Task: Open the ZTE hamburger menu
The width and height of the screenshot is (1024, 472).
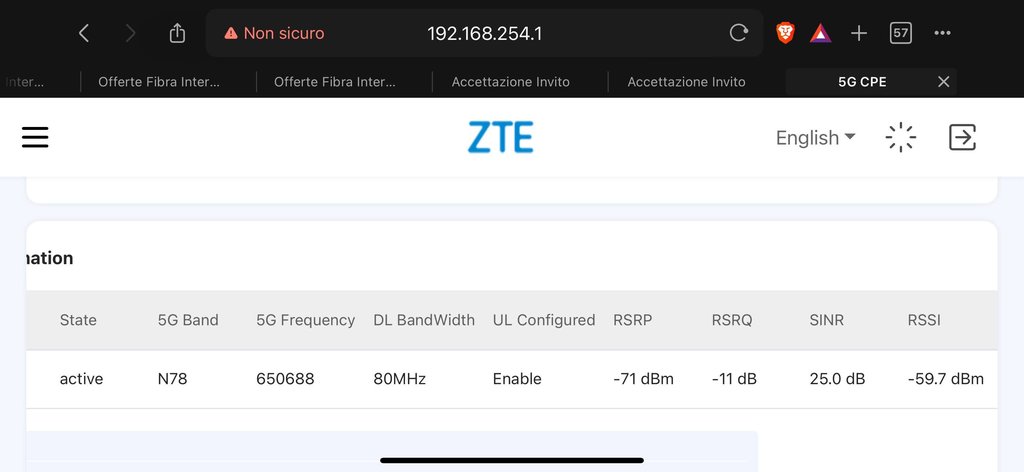Action: (35, 138)
